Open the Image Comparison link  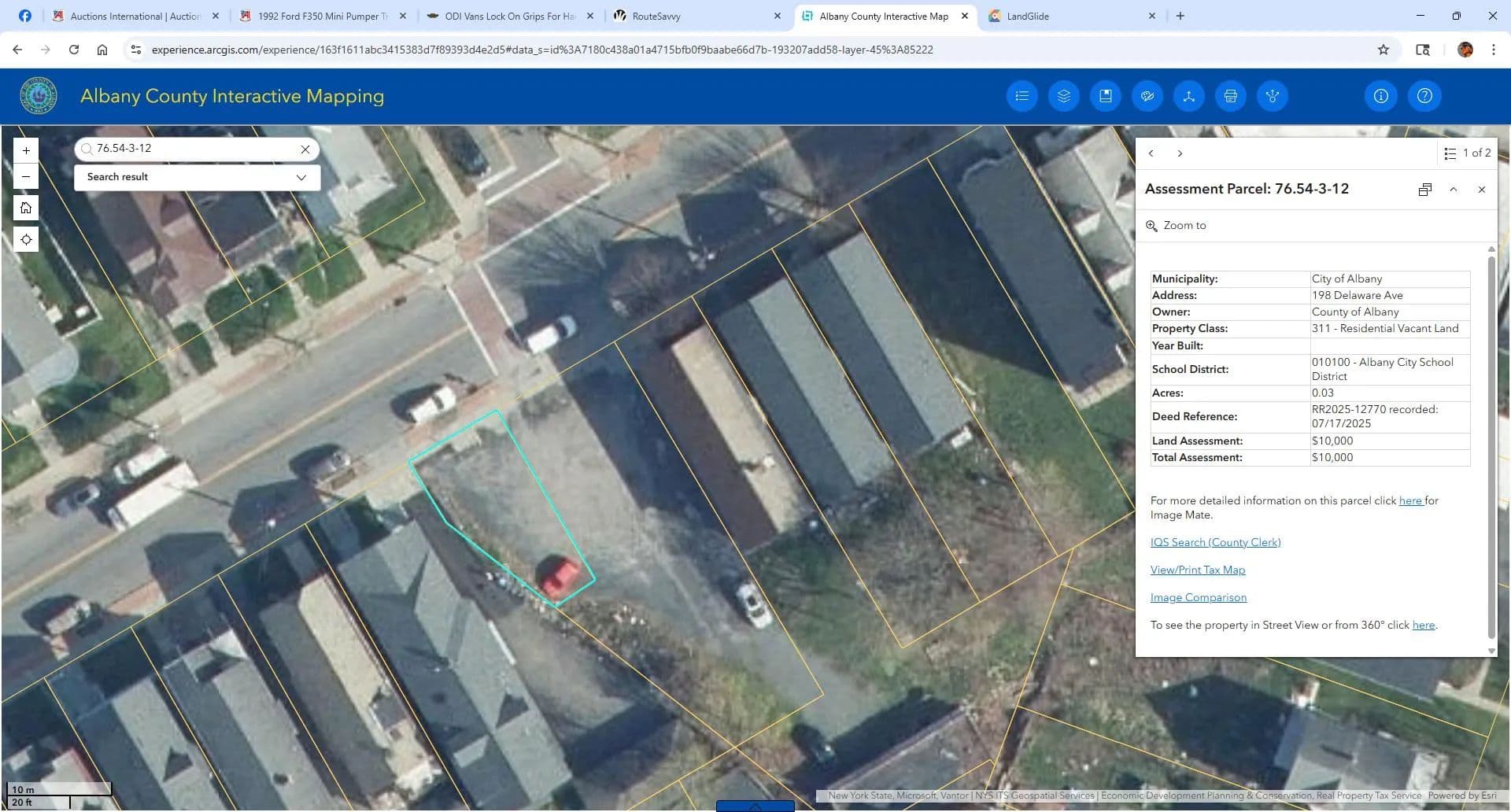1199,597
